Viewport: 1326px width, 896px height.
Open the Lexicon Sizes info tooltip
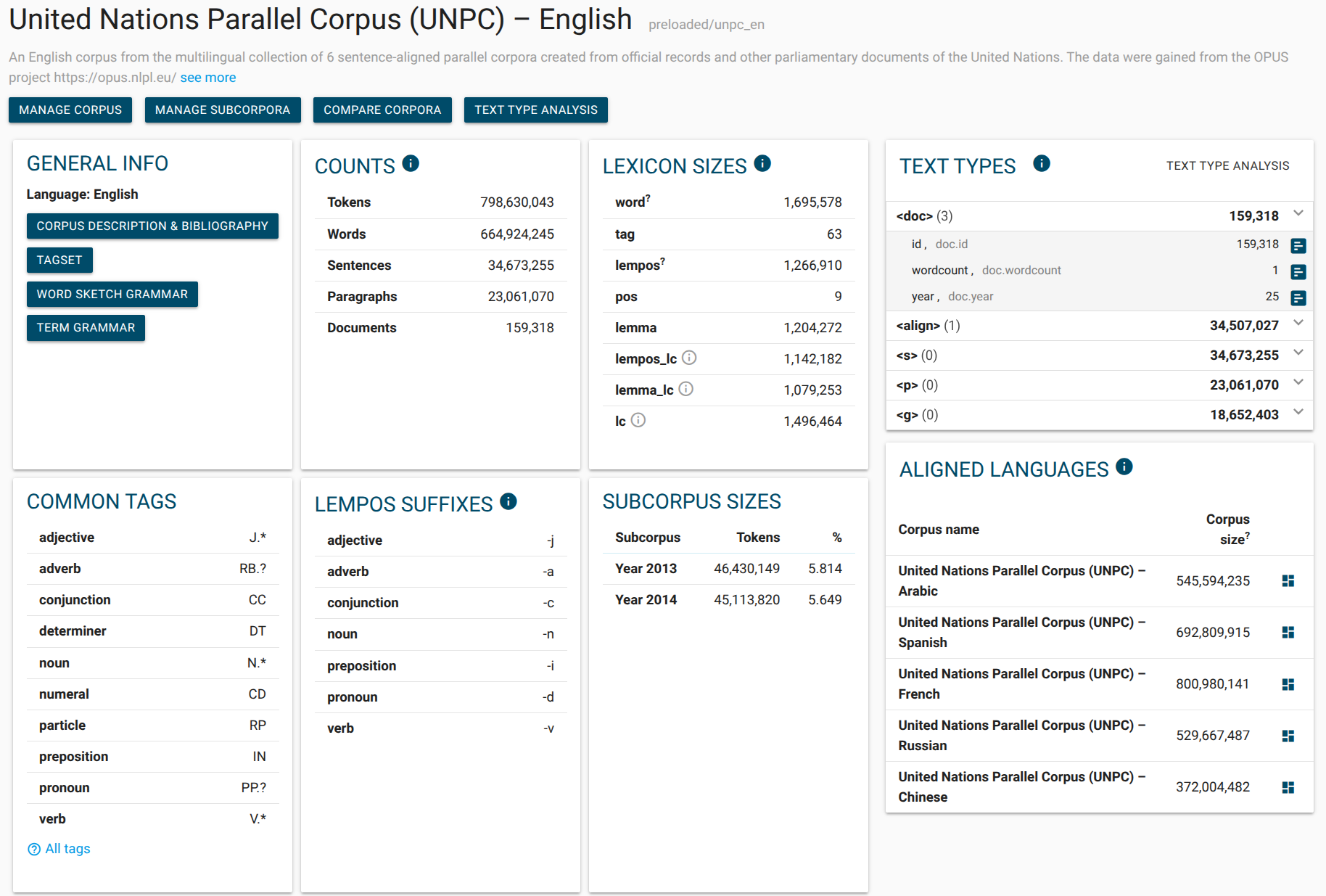point(762,163)
